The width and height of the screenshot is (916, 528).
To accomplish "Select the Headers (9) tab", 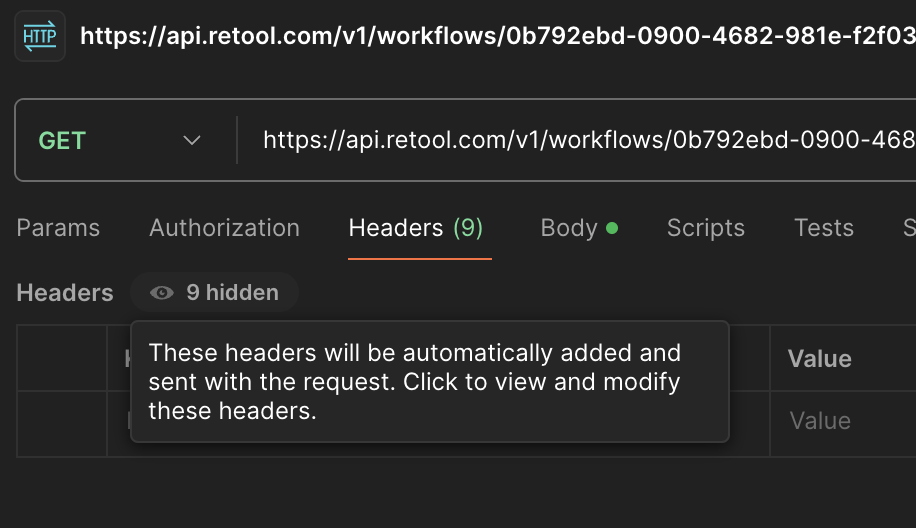I will (x=416, y=228).
